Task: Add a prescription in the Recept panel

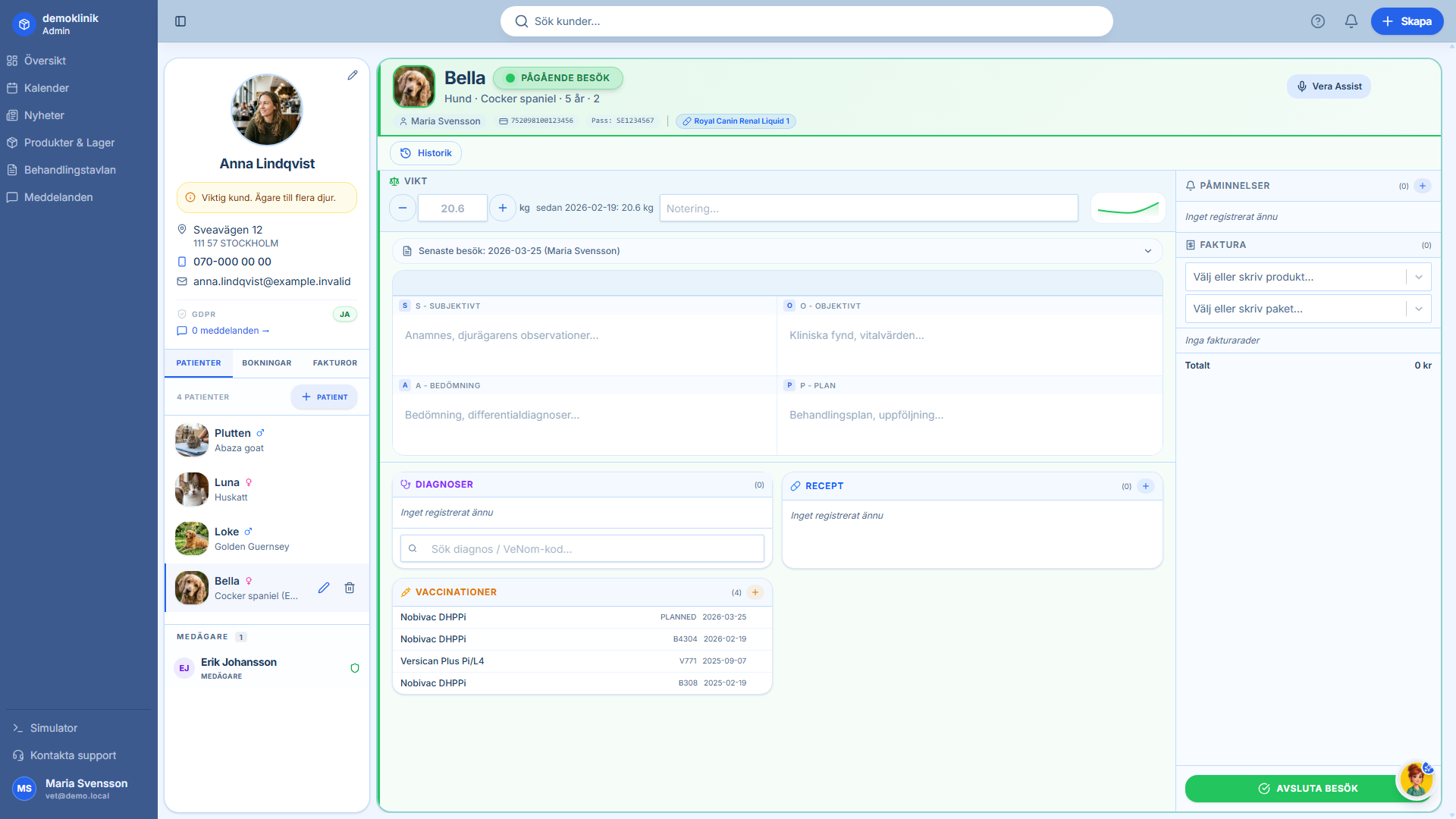Action: (1145, 486)
